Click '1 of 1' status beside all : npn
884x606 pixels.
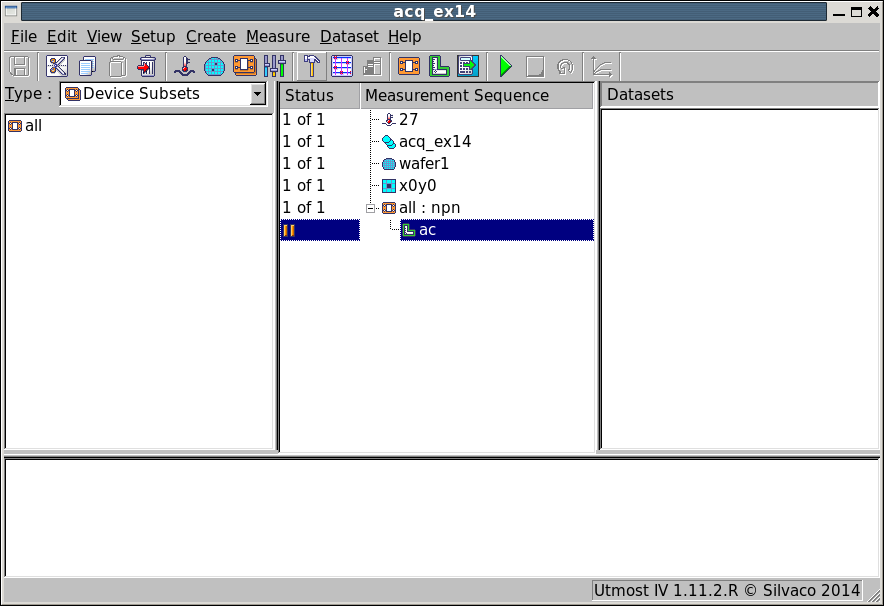(x=303, y=208)
